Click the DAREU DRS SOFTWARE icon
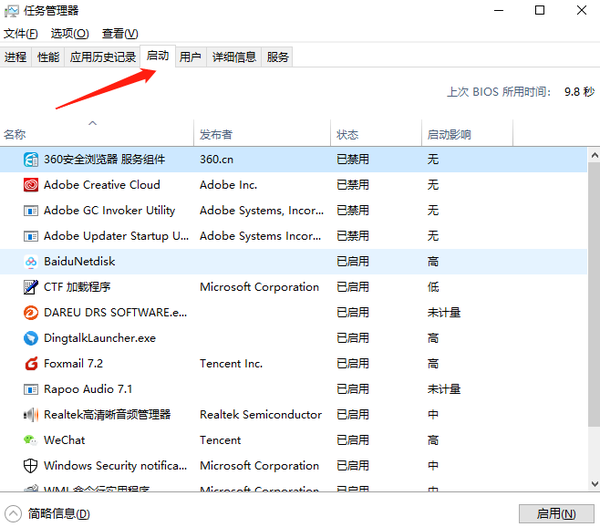Viewport: 600px width, 527px height. click(x=31, y=313)
